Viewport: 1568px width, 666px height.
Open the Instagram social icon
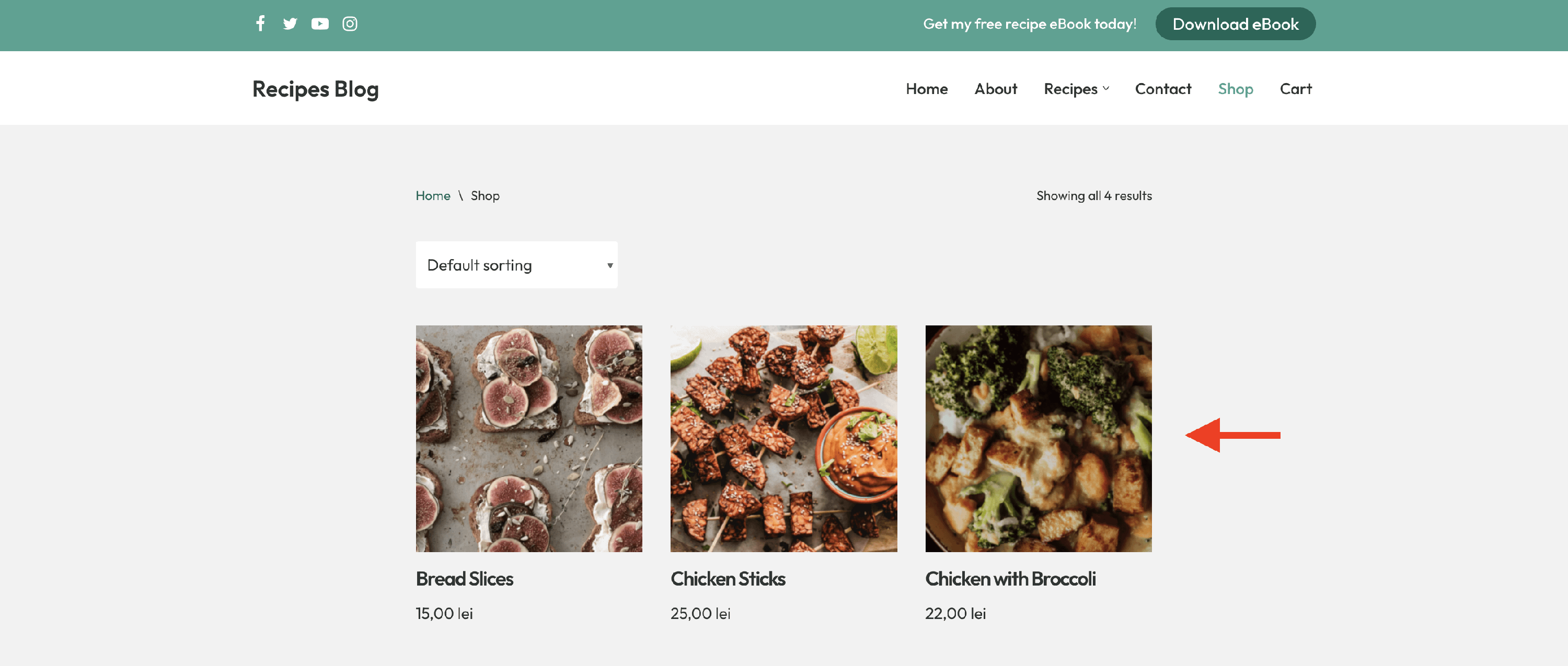tap(349, 24)
